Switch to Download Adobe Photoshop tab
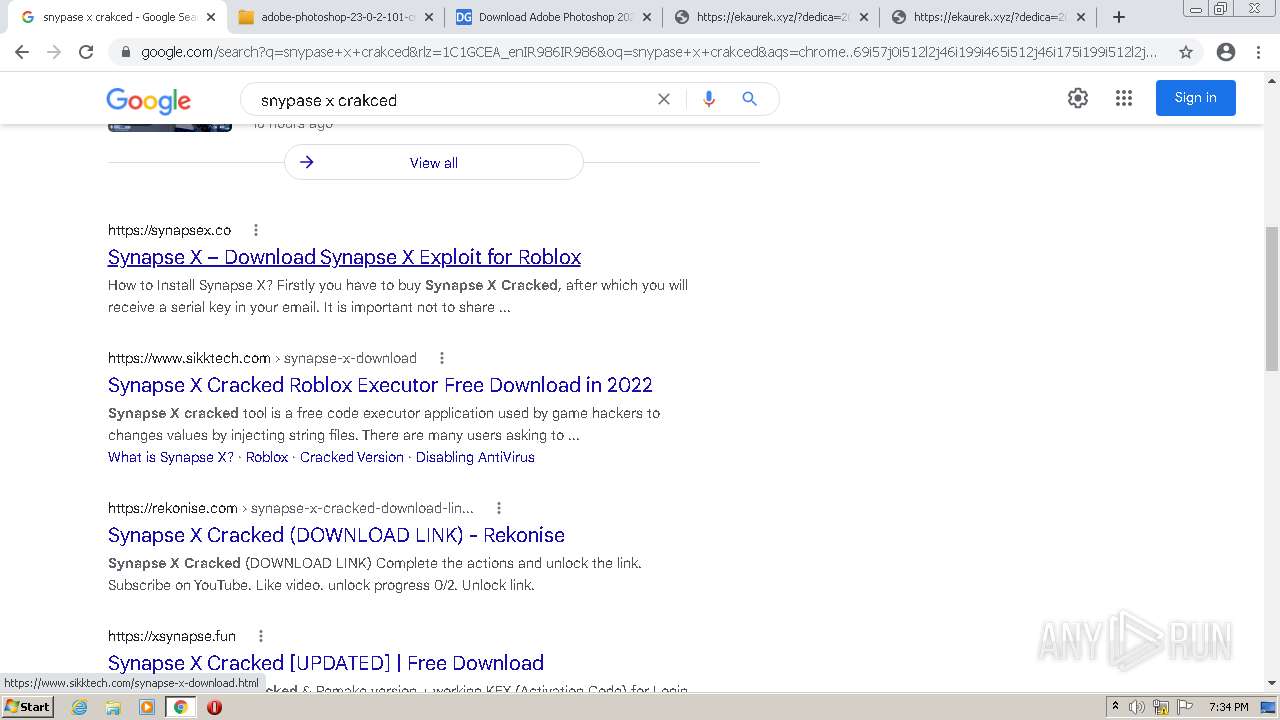 pos(554,17)
